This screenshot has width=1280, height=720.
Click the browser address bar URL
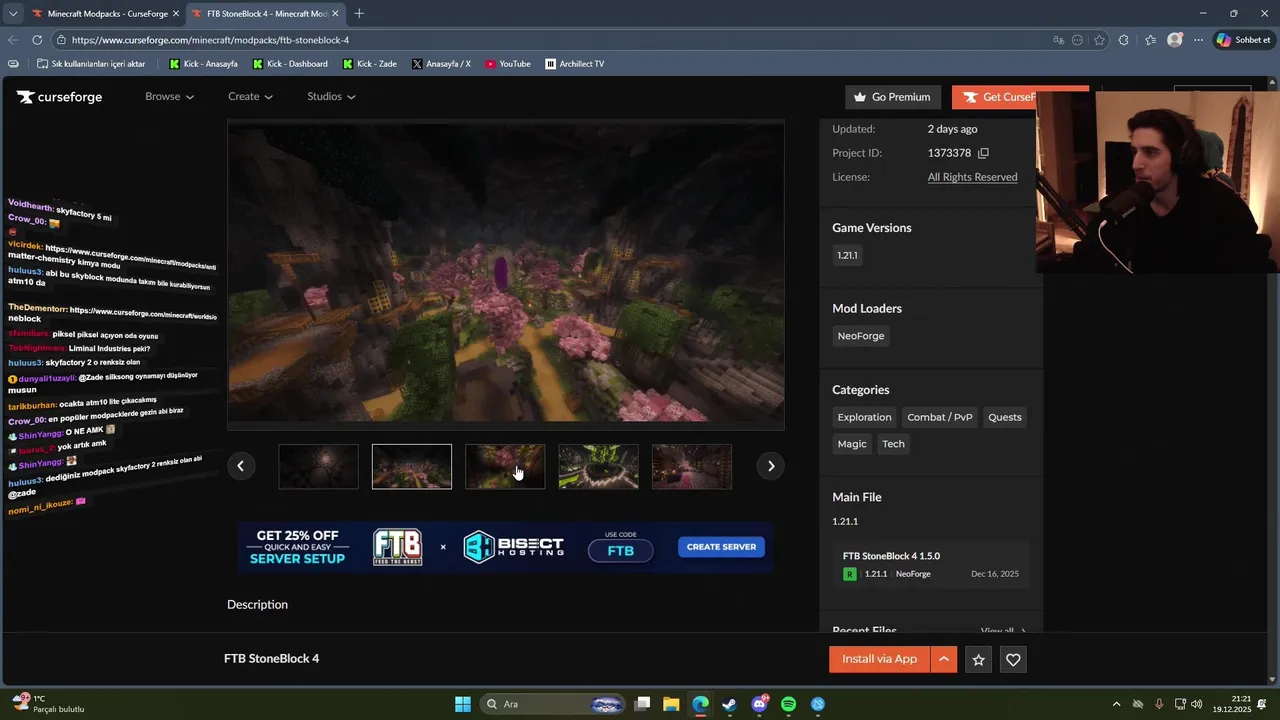click(x=210, y=40)
